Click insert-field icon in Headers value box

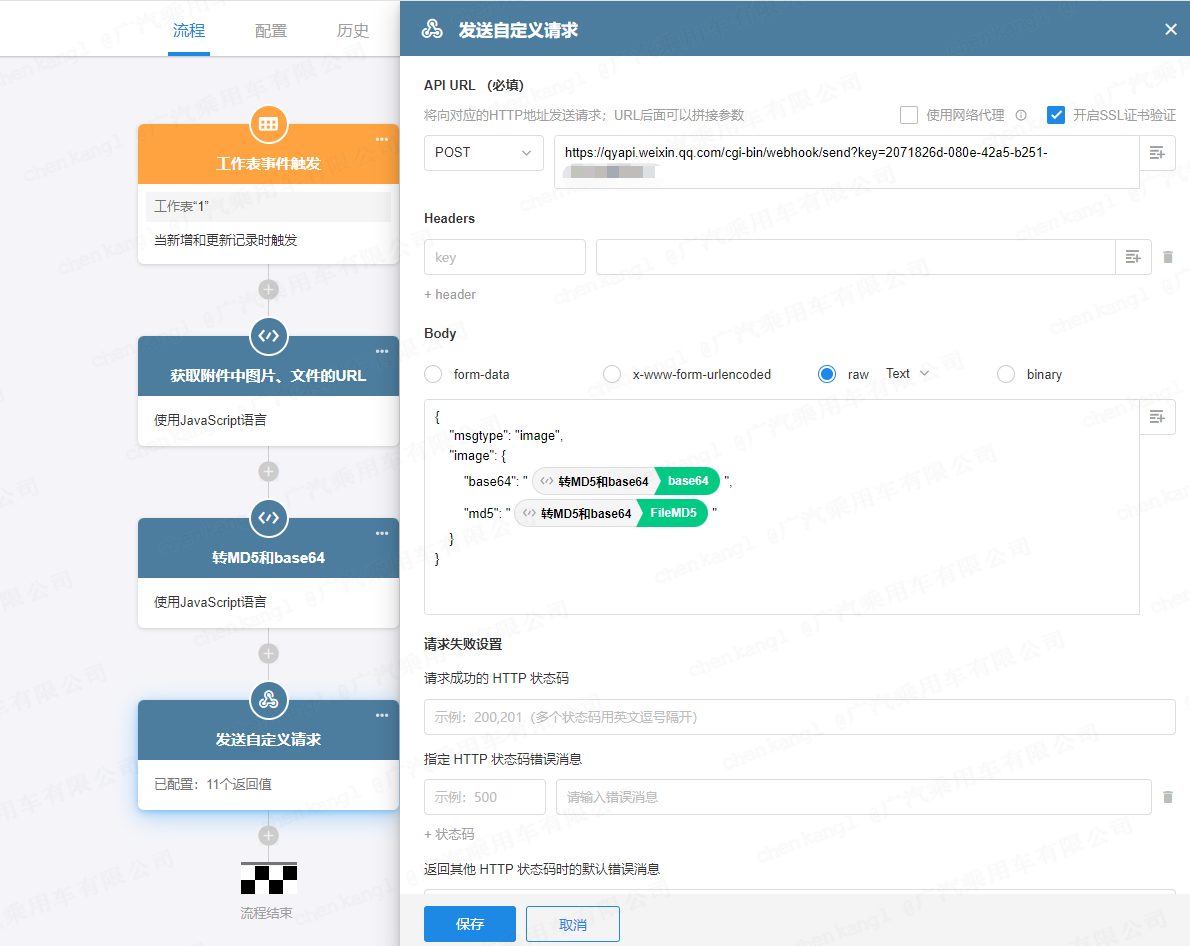[1133, 257]
